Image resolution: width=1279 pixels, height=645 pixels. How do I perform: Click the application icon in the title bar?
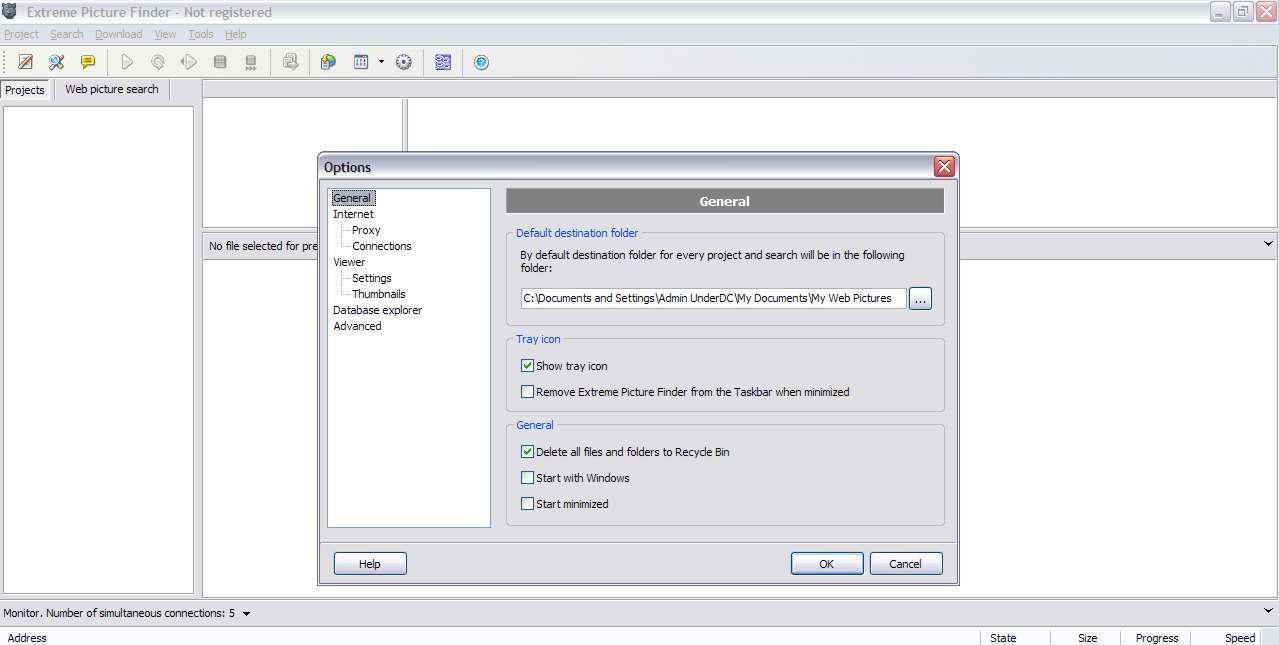click(10, 12)
